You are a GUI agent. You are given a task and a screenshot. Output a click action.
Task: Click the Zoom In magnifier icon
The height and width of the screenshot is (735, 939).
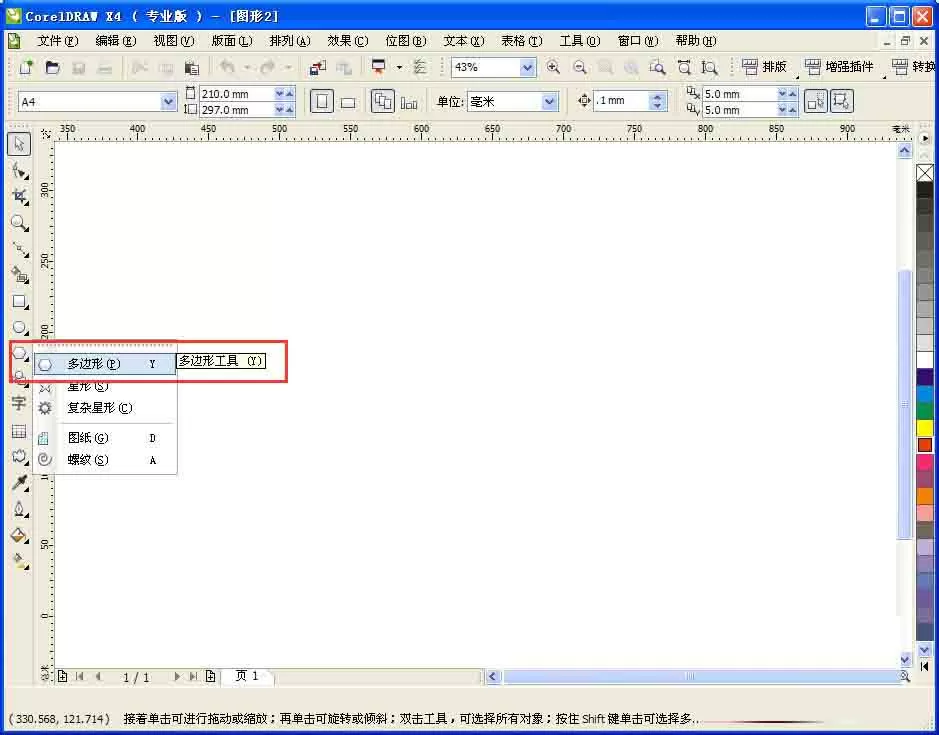click(553, 67)
